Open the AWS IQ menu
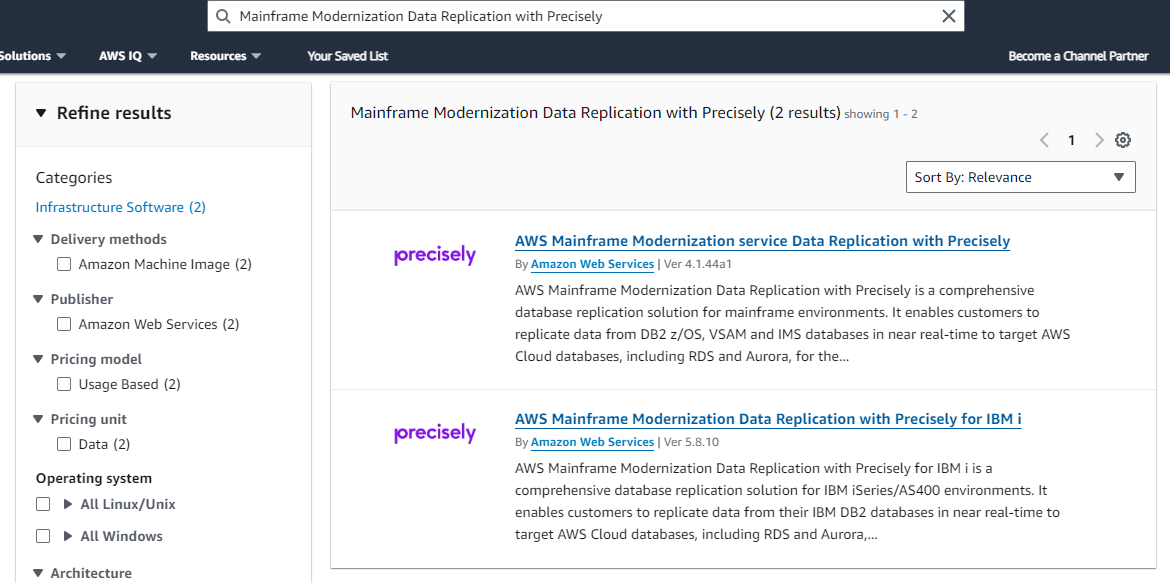The height and width of the screenshot is (583, 1170). coord(127,56)
